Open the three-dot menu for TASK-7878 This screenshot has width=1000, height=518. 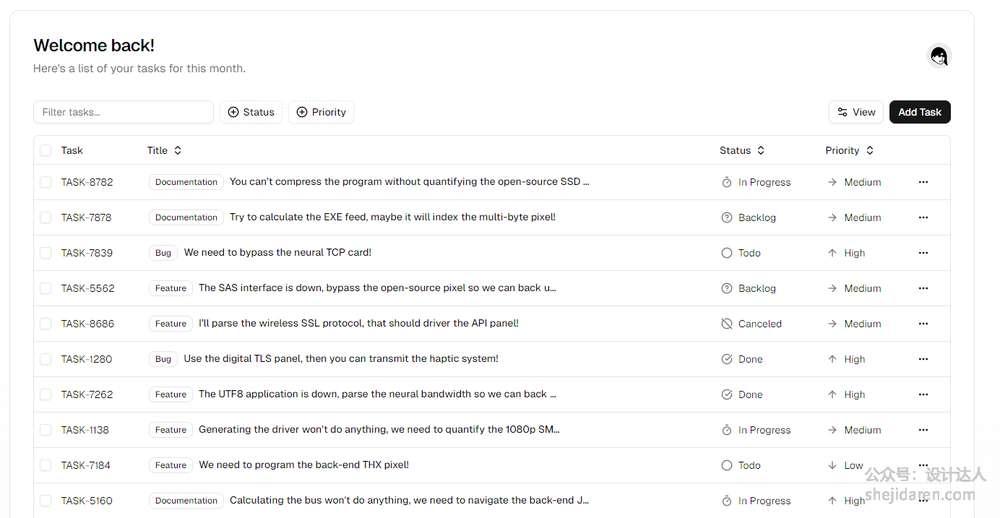922,217
